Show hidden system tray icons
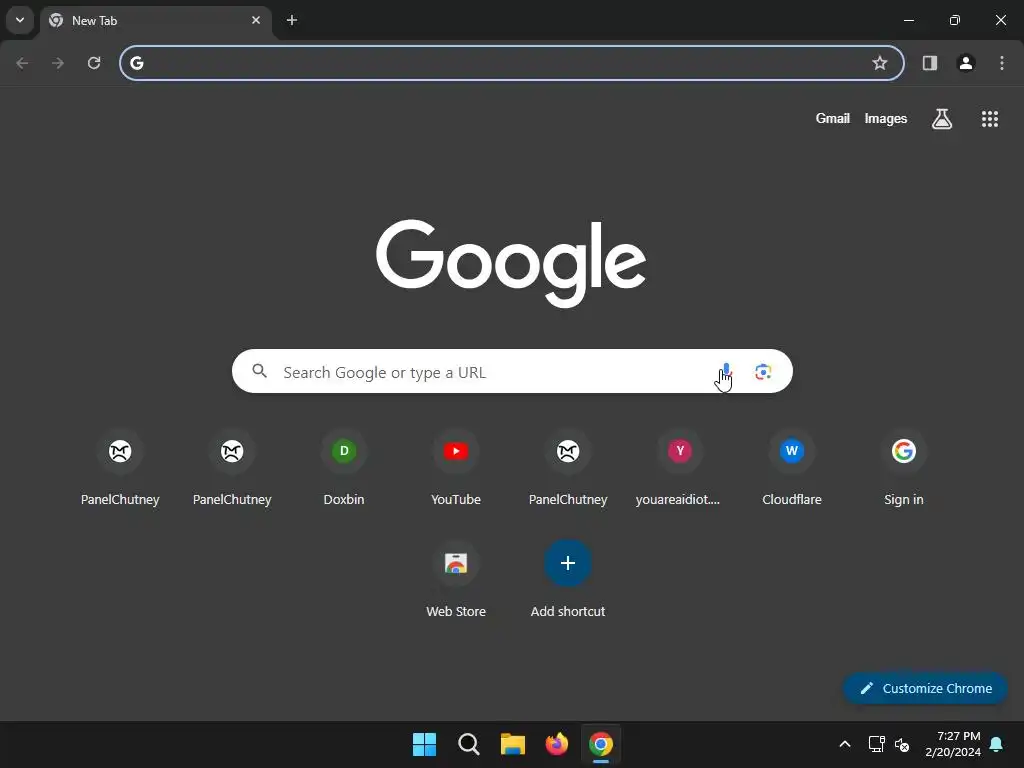The width and height of the screenshot is (1024, 768). [x=844, y=744]
